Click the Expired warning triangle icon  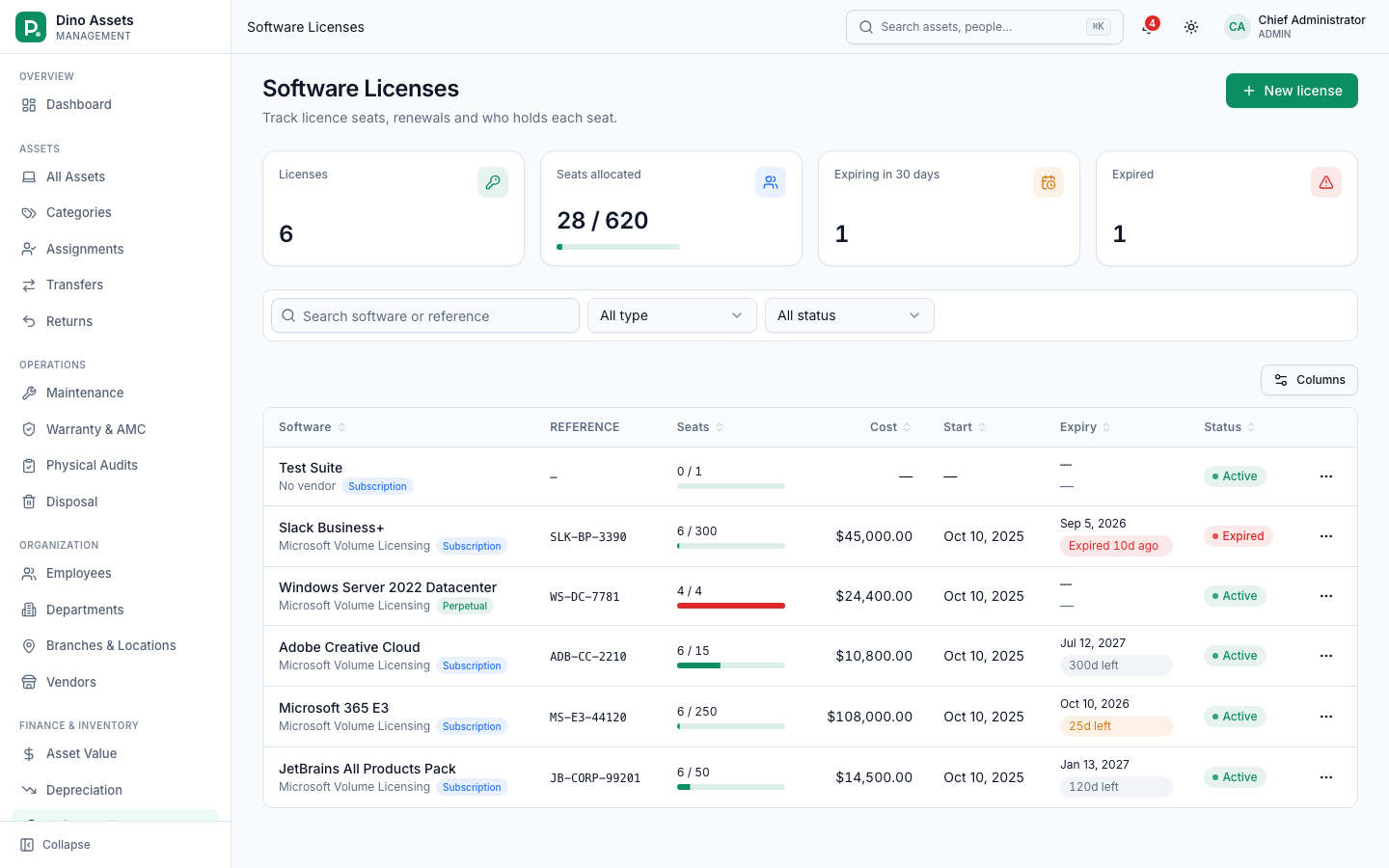(x=1326, y=182)
